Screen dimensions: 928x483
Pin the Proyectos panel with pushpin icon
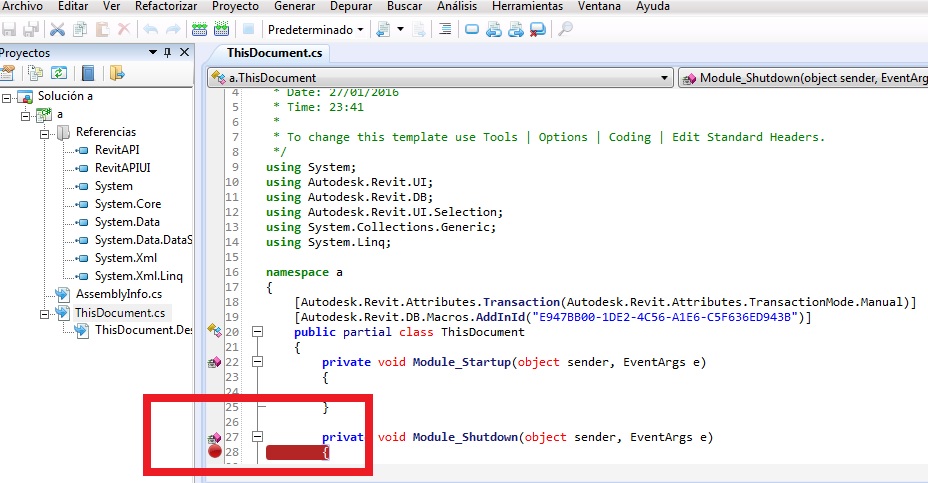pos(166,52)
